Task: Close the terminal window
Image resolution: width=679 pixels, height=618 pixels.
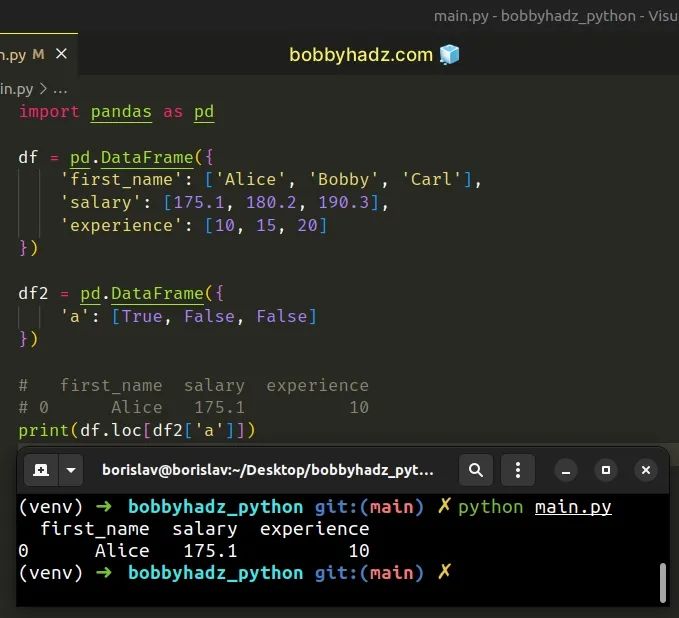Action: 646,470
